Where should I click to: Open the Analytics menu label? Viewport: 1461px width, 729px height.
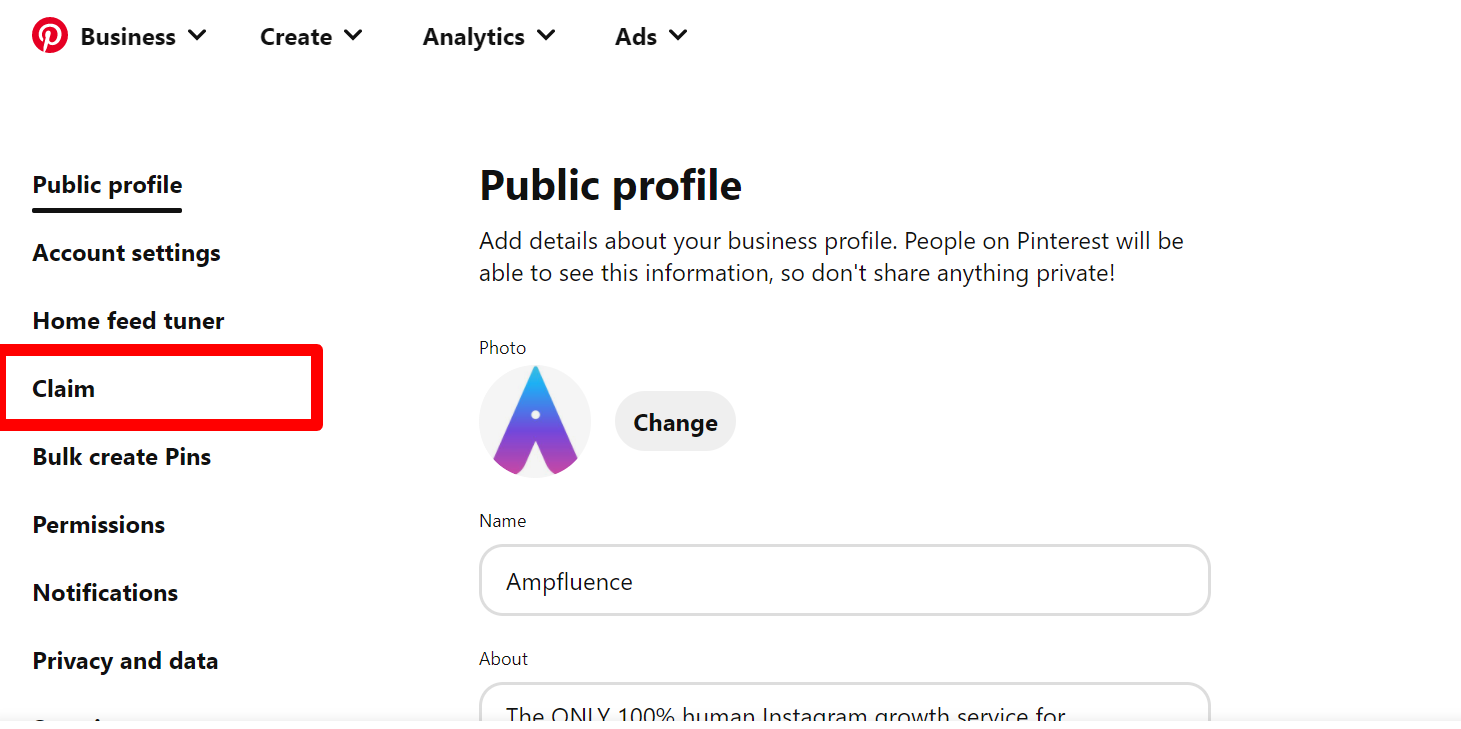[473, 37]
